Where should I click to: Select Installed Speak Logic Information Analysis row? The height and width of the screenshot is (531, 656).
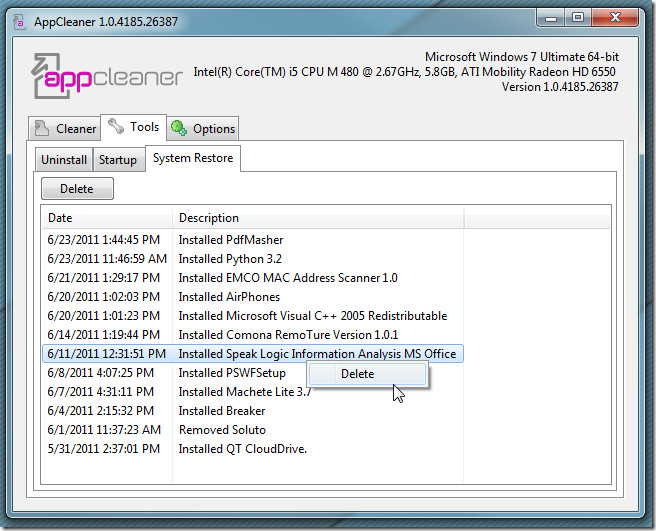point(253,354)
